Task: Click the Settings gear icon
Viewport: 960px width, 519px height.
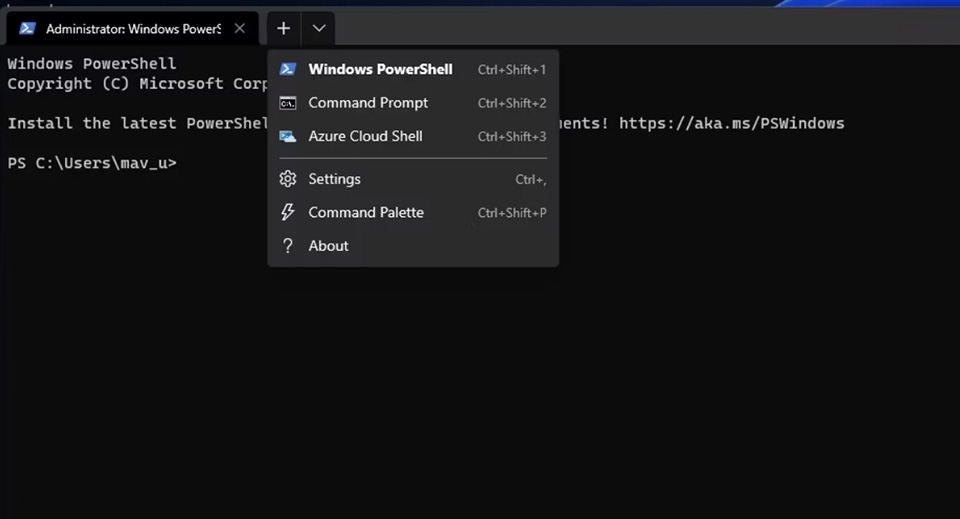Action: tap(288, 179)
